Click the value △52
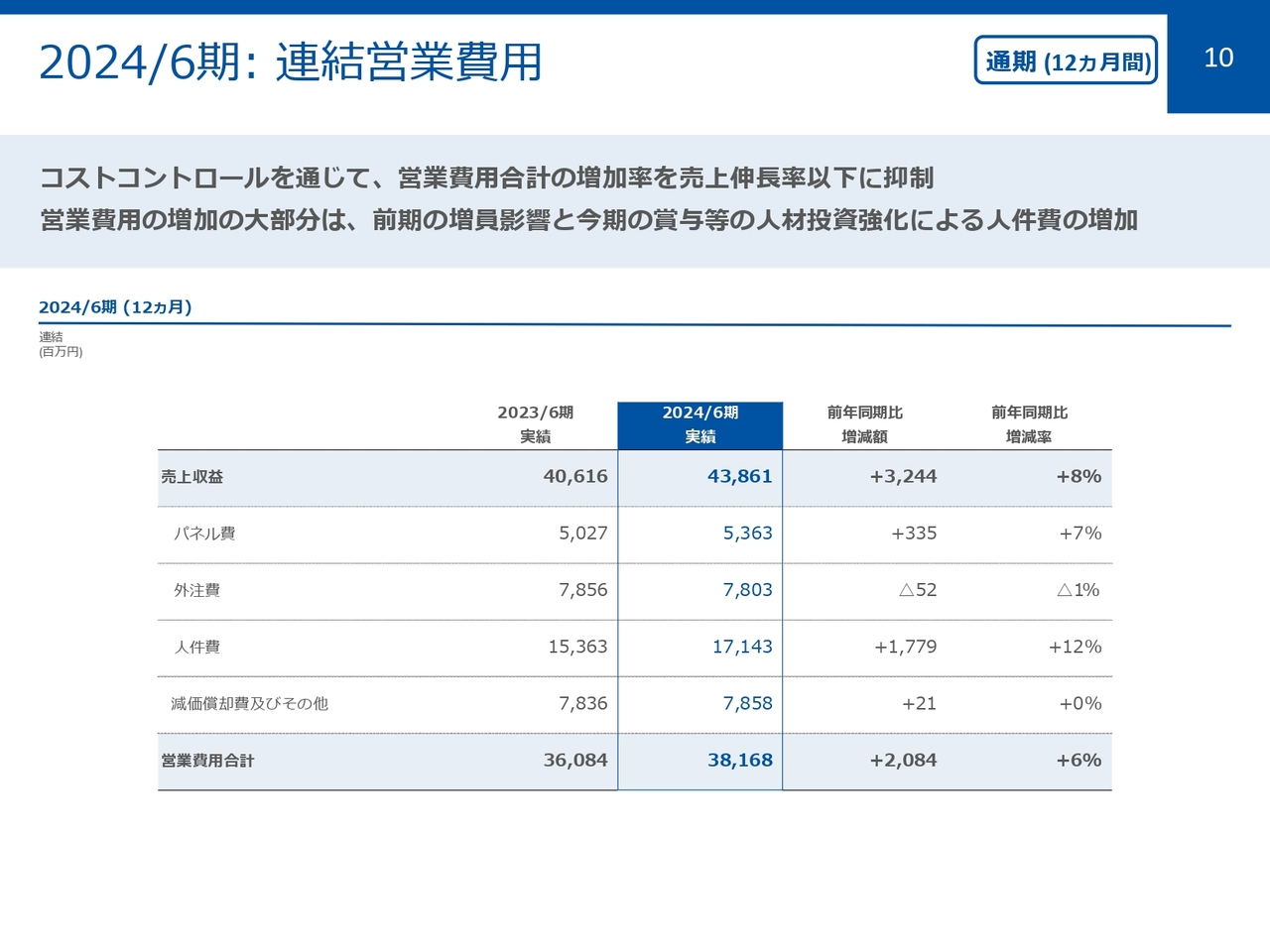 [918, 590]
